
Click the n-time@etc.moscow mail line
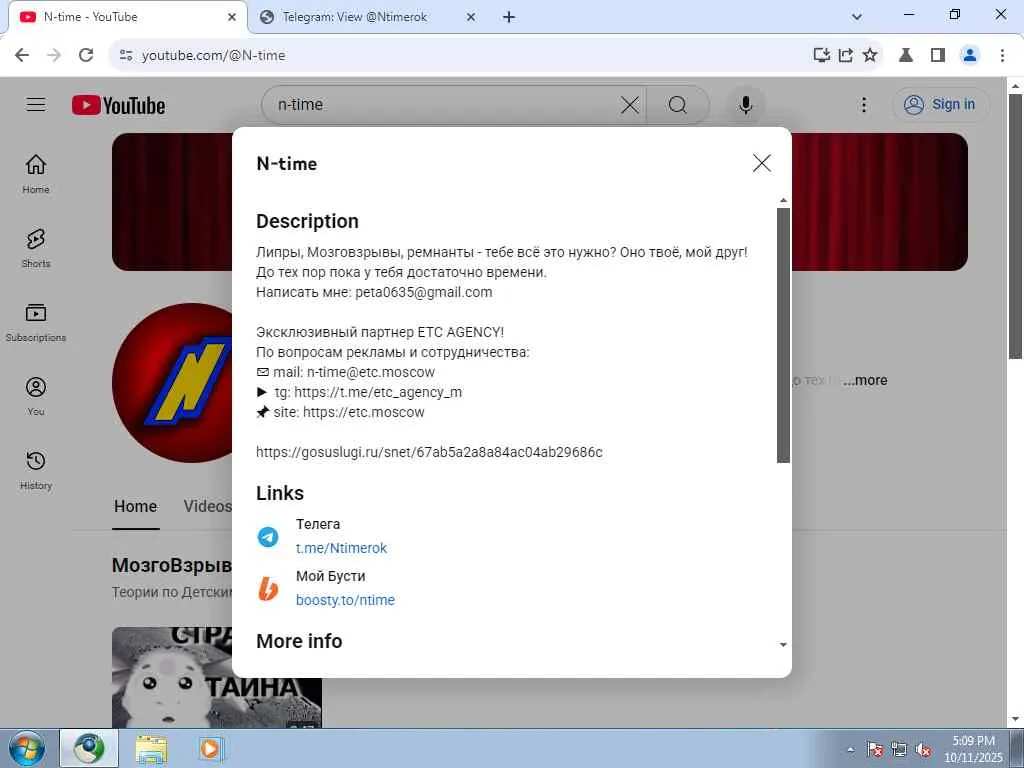[x=345, y=372]
